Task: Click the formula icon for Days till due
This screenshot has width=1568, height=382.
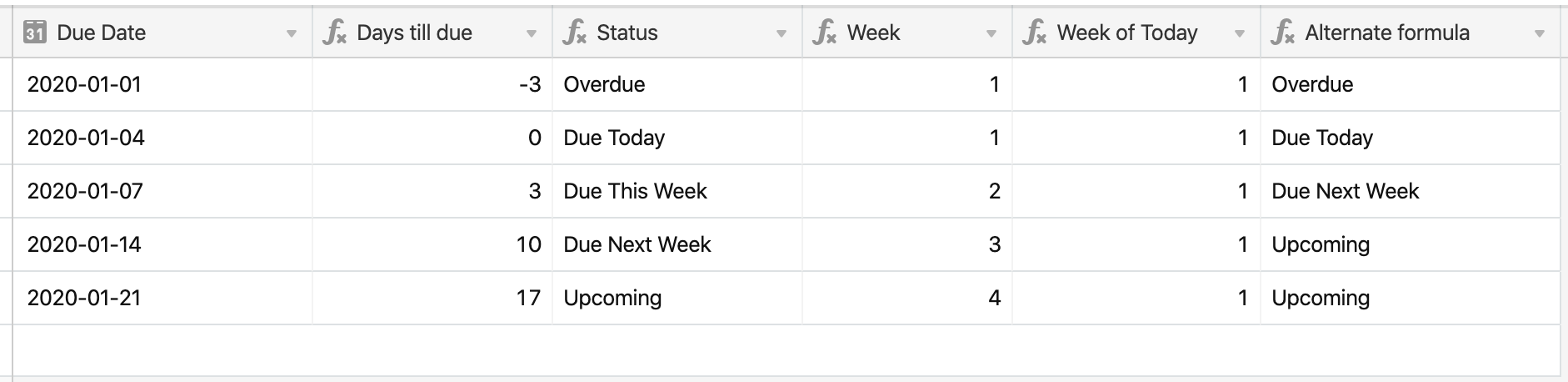Action: 334,33
